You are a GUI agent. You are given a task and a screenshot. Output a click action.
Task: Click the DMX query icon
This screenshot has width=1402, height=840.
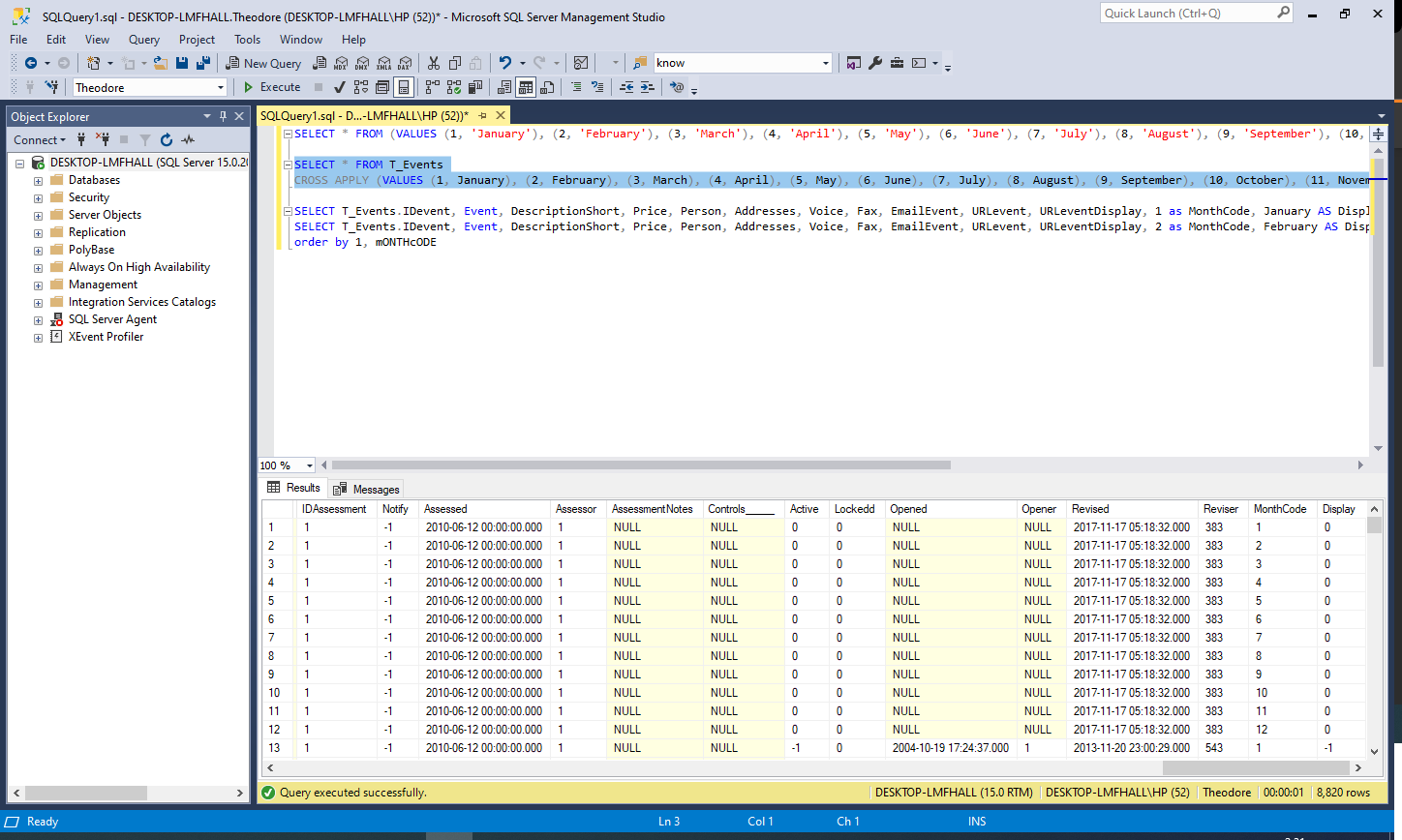point(362,63)
